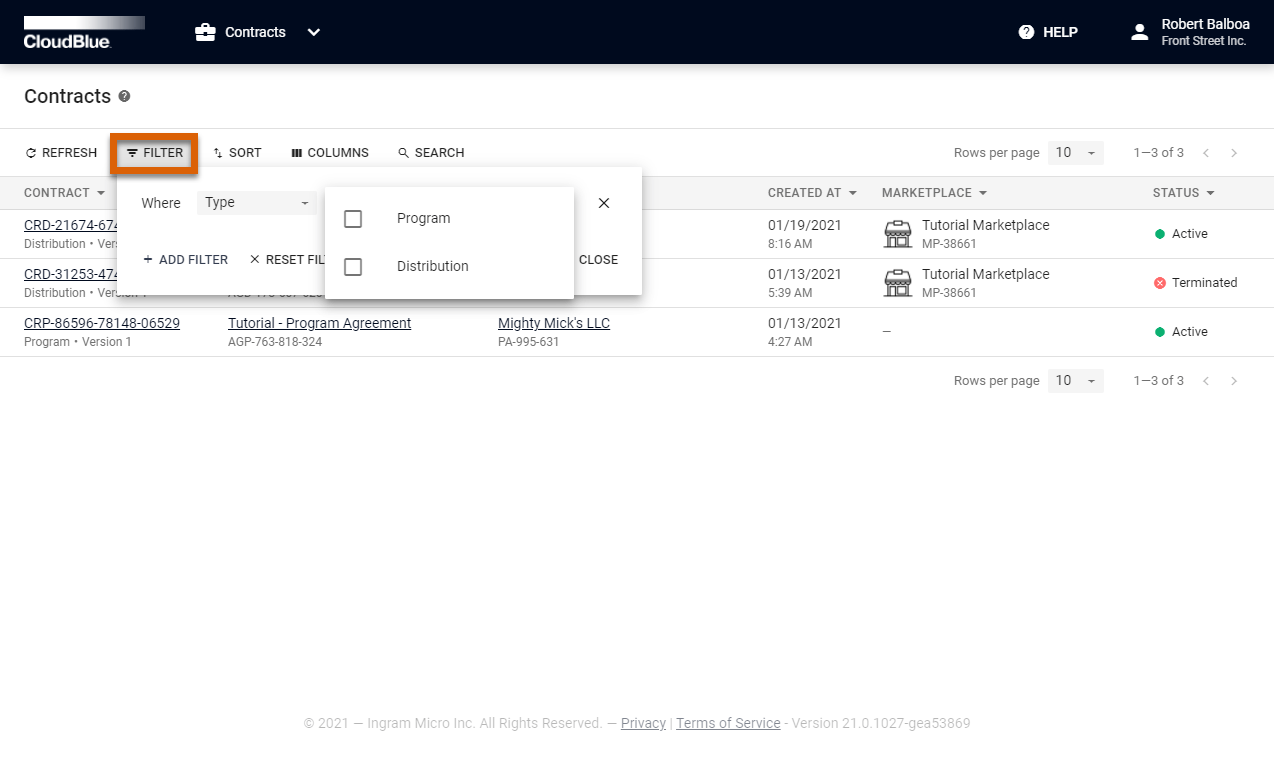Click the Tutorial Marketplace store icon in first row
The image size is (1274, 758).
[x=898, y=234]
